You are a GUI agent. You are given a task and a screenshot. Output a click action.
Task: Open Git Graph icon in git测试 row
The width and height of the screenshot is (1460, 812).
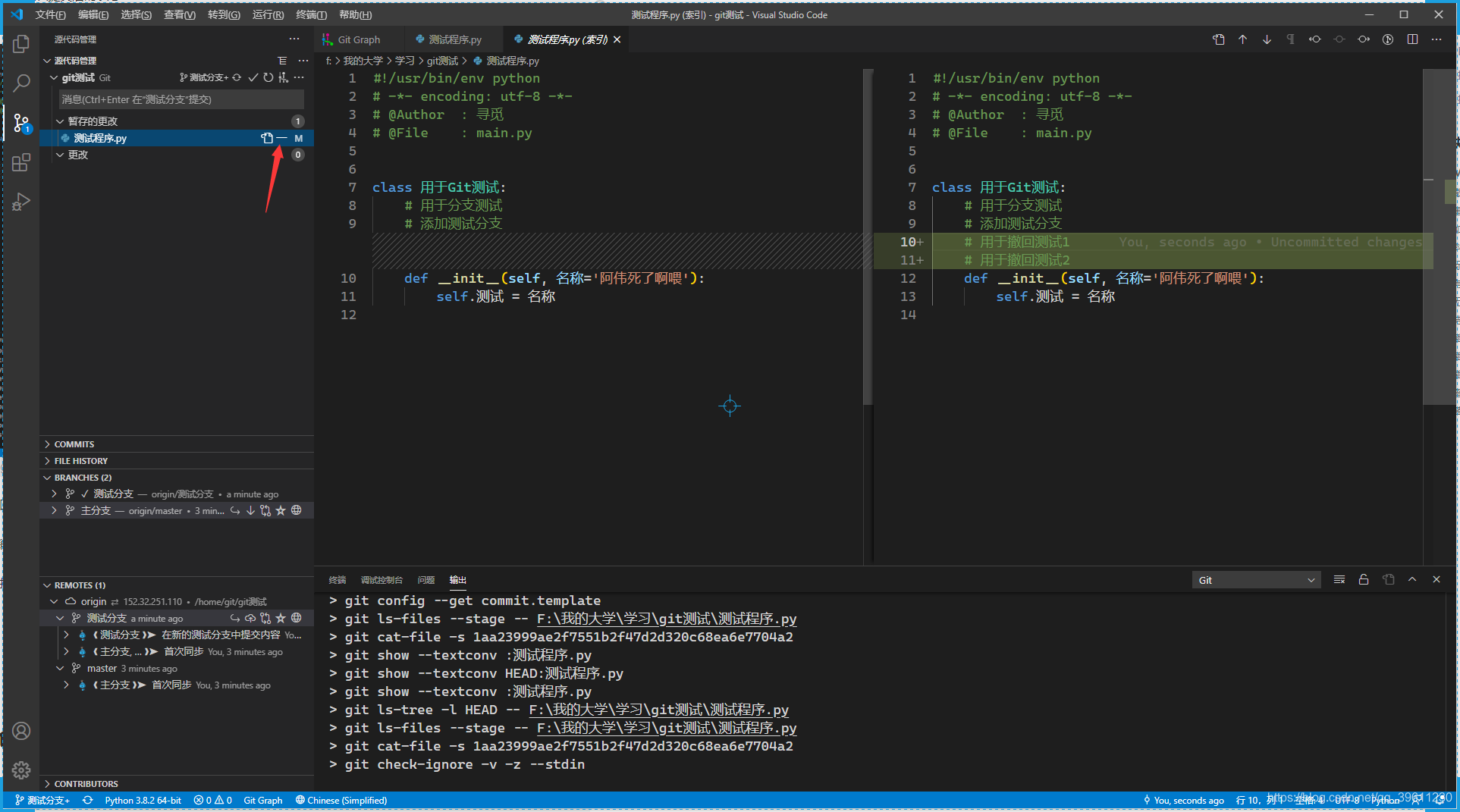(x=283, y=77)
